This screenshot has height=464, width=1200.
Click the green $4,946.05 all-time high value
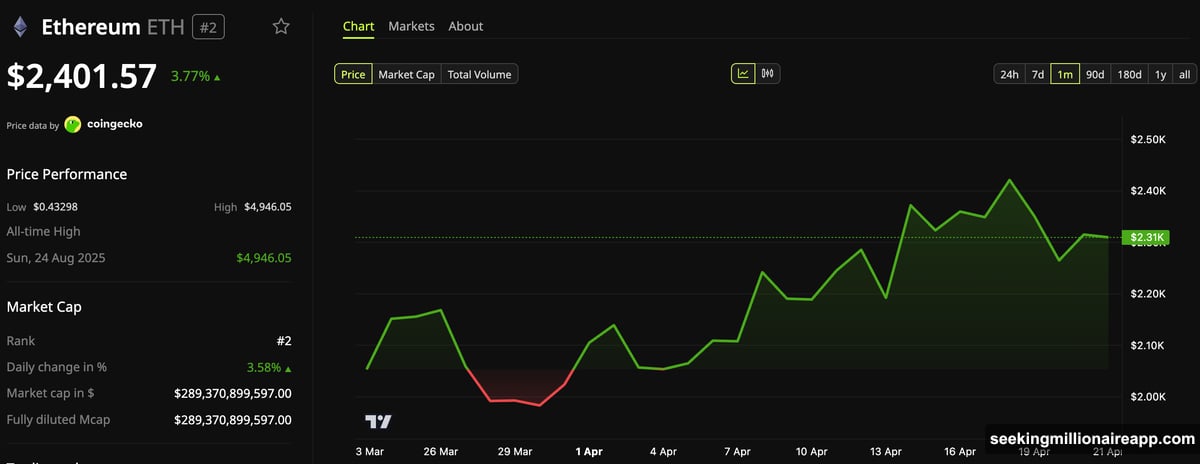[264, 258]
